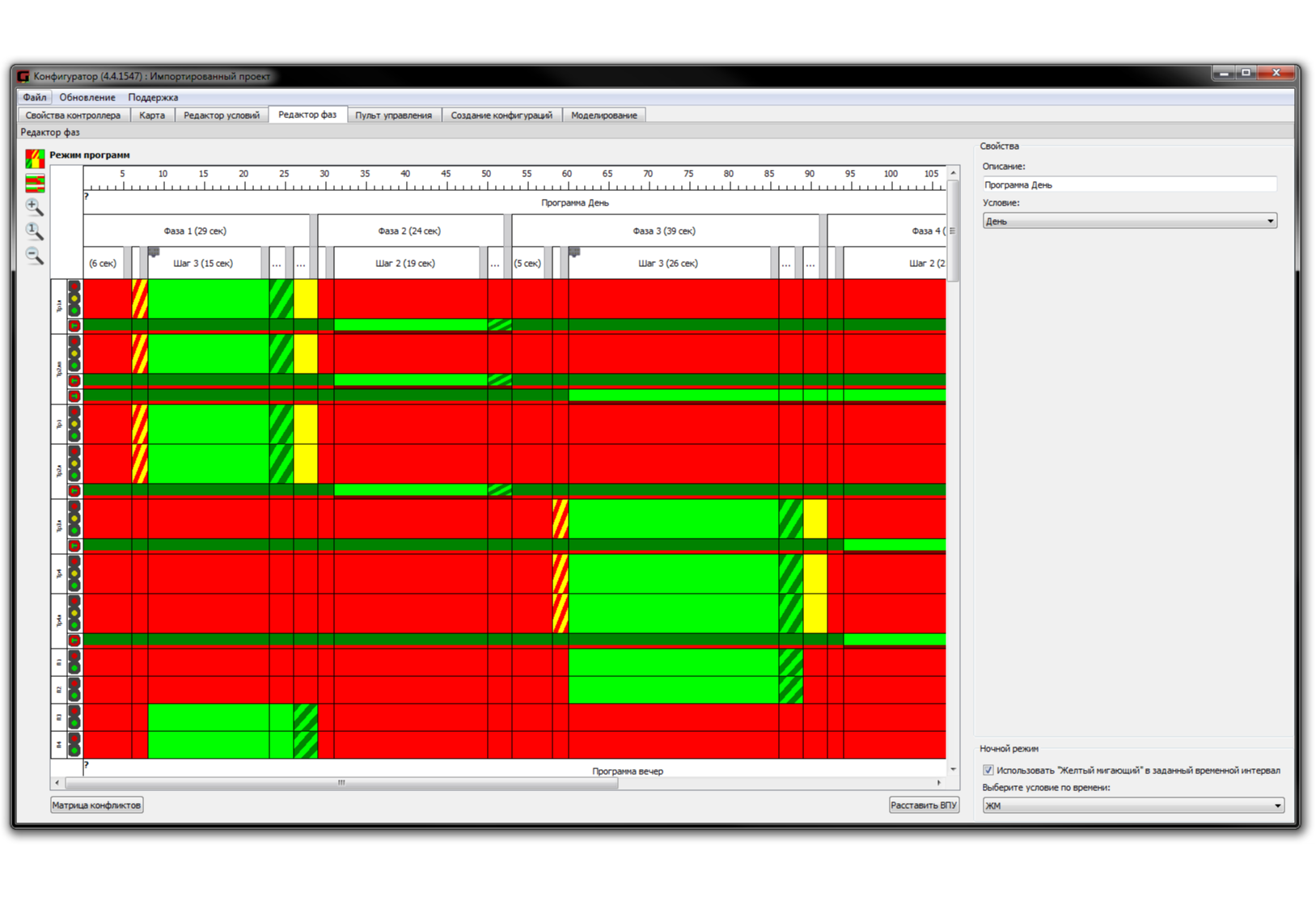1316x901 pixels.
Task: Open the Создание конфигураций tab
Action: point(501,115)
